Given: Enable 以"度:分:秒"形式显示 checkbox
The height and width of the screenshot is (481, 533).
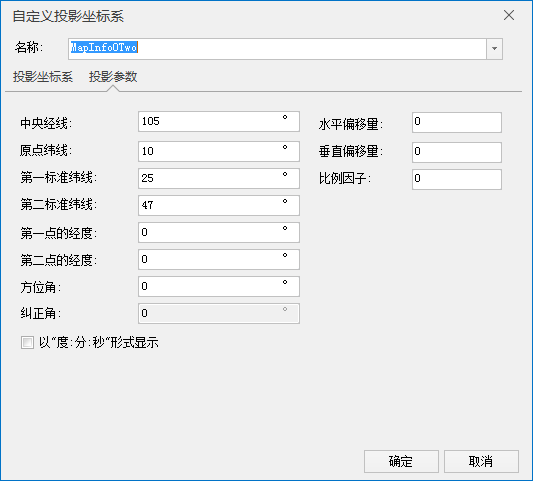Looking at the screenshot, I should pyautogui.click(x=27, y=342).
